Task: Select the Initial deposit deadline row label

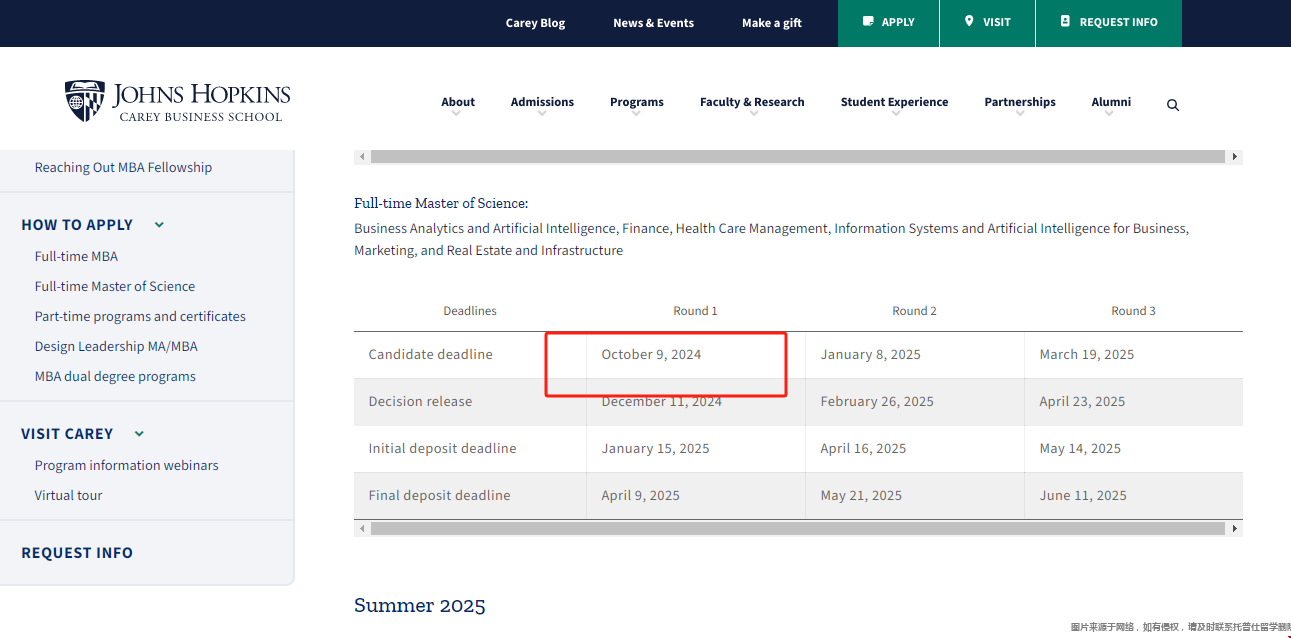Action: 442,449
